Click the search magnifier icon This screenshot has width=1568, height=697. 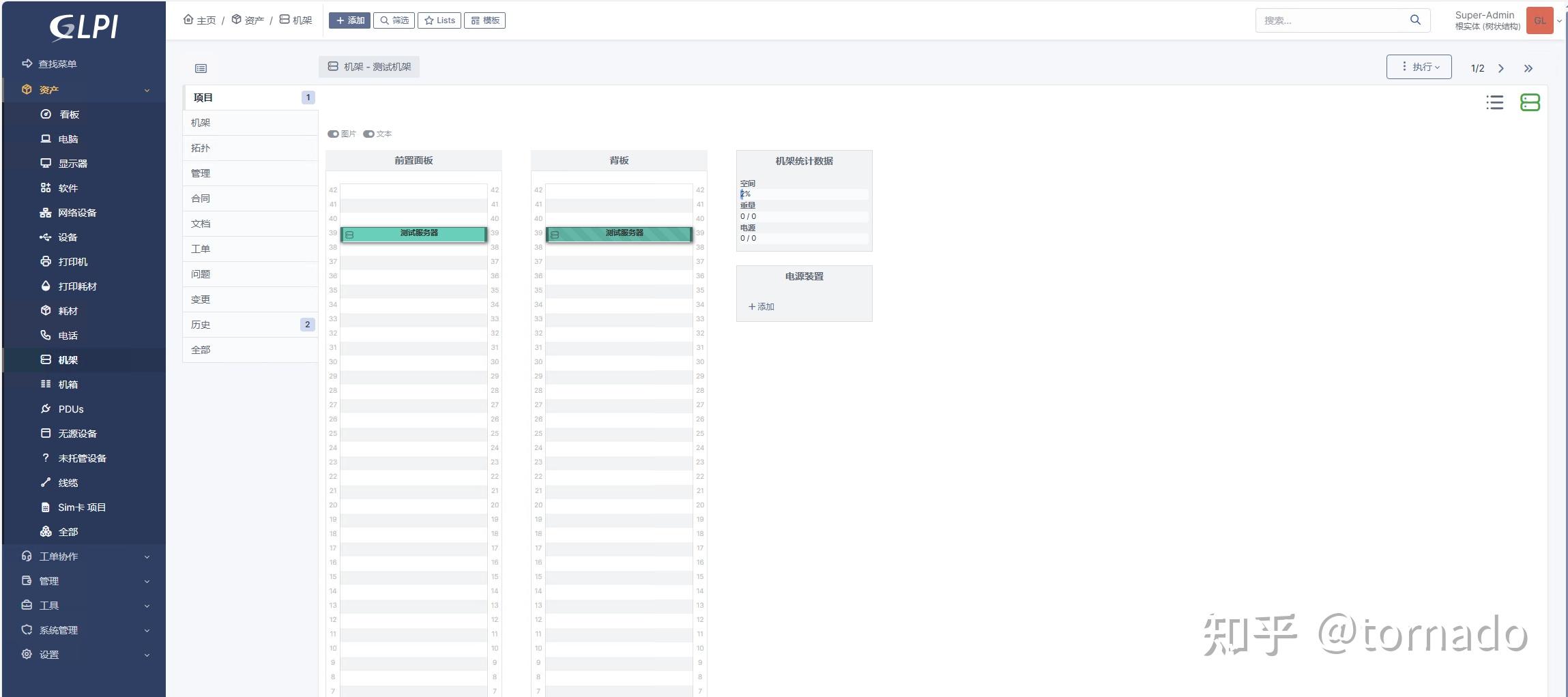click(x=1415, y=20)
